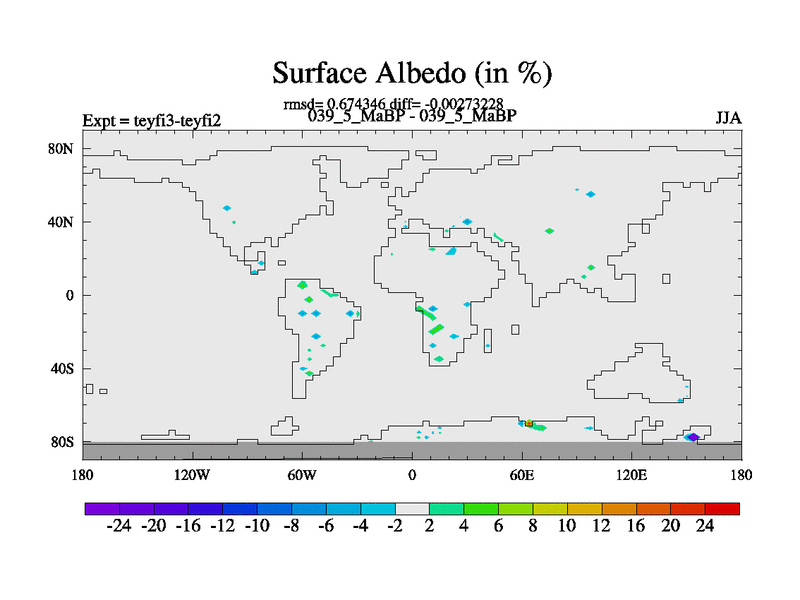Click the cyan swatch between -4 and -2
This screenshot has height=600, width=800.
[378, 509]
